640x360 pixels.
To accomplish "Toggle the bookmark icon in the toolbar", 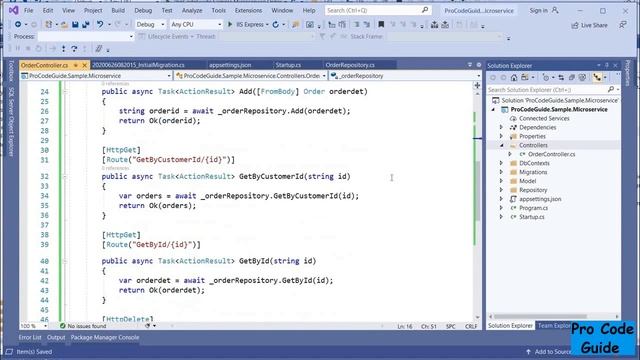I will coord(381,24).
